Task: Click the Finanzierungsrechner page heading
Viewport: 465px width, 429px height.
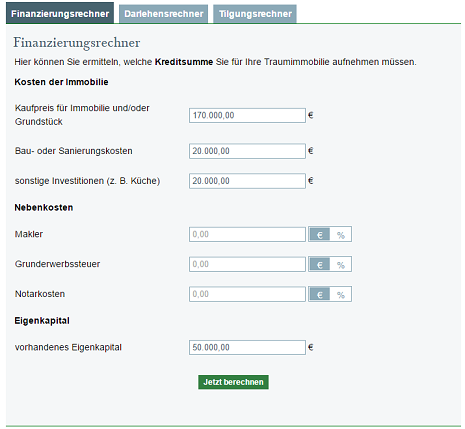Action: (x=77, y=43)
